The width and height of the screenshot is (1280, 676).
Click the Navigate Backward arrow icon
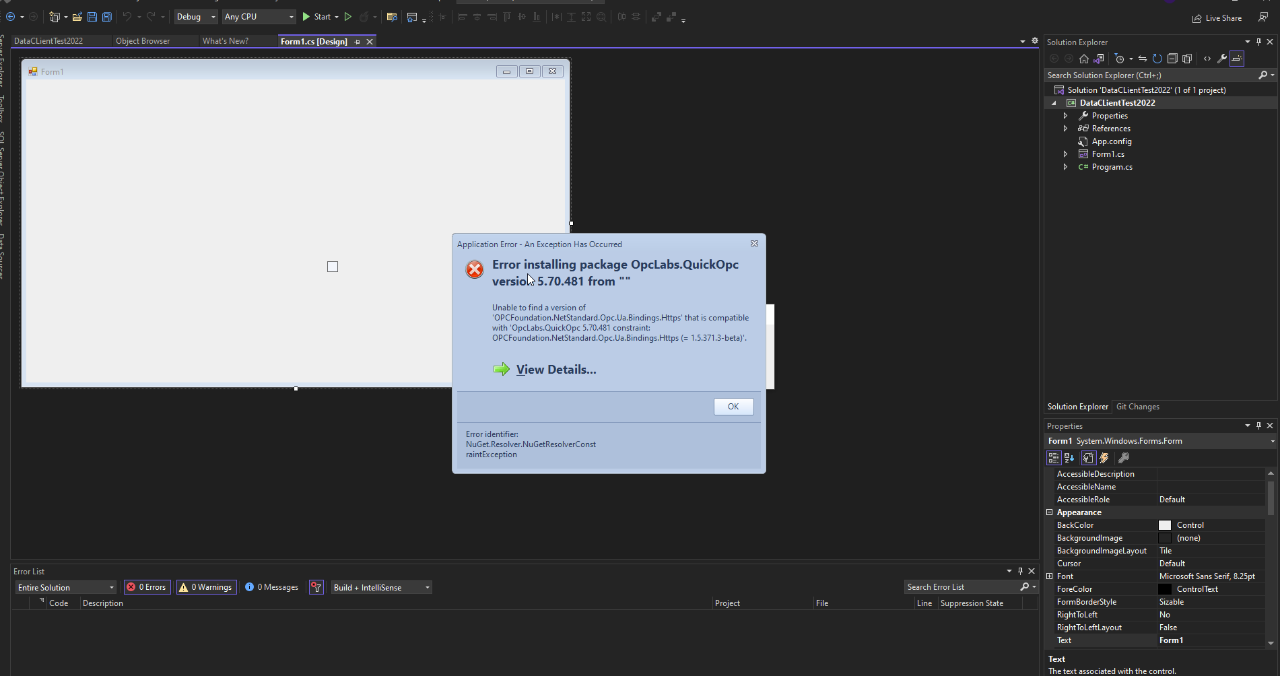(x=10, y=17)
